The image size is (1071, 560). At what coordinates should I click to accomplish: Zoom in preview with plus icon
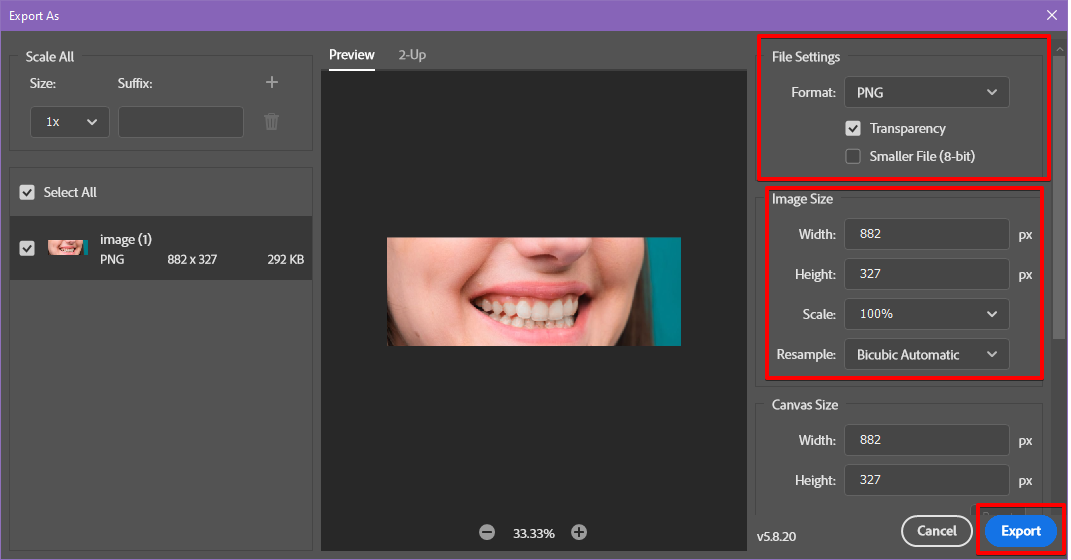tap(579, 532)
